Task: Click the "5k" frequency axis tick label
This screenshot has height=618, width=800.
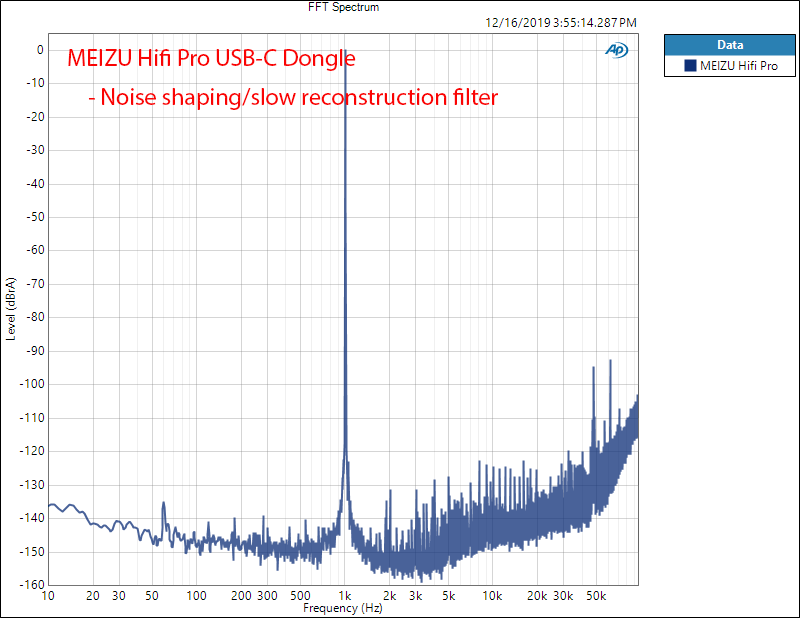Action: pos(448,596)
